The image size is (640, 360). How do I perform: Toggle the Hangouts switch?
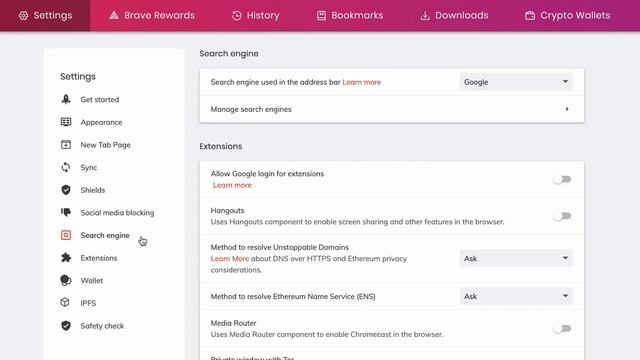pos(562,216)
